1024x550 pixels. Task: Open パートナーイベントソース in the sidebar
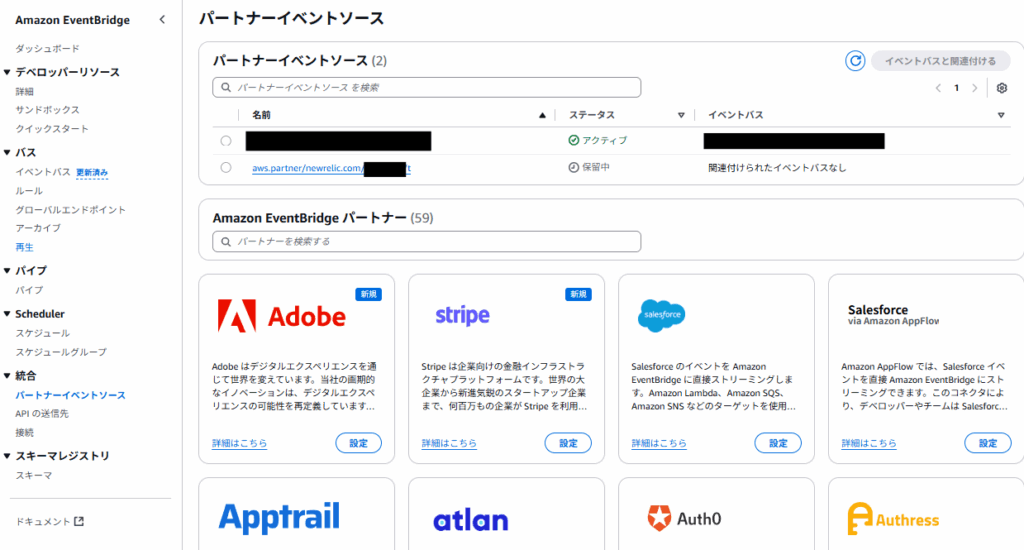click(x=71, y=395)
